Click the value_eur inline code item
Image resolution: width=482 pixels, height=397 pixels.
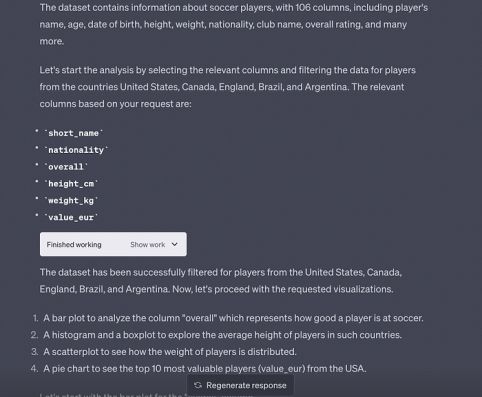tap(71, 217)
